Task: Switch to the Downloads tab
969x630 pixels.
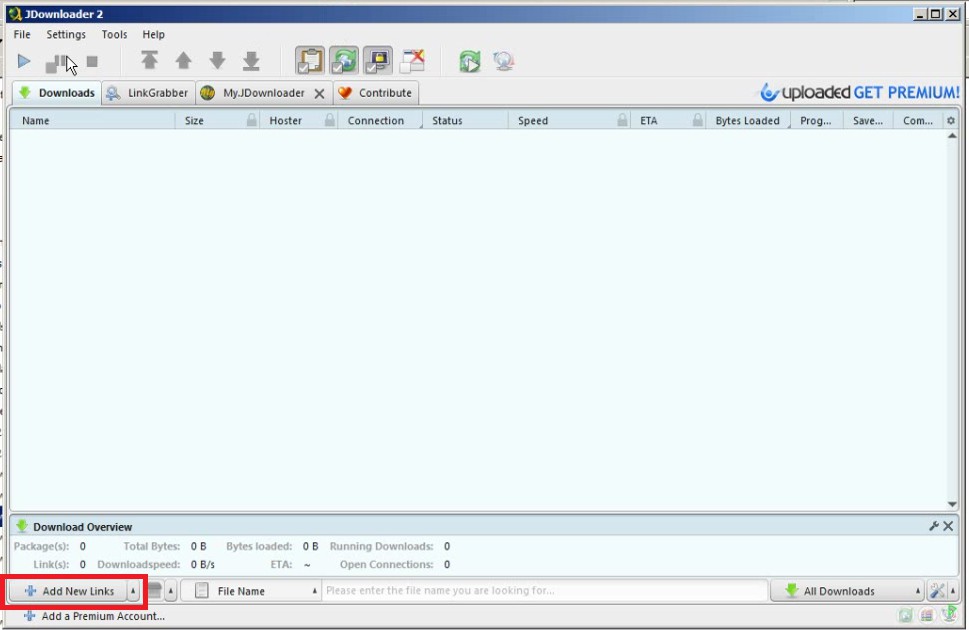Action: (57, 93)
